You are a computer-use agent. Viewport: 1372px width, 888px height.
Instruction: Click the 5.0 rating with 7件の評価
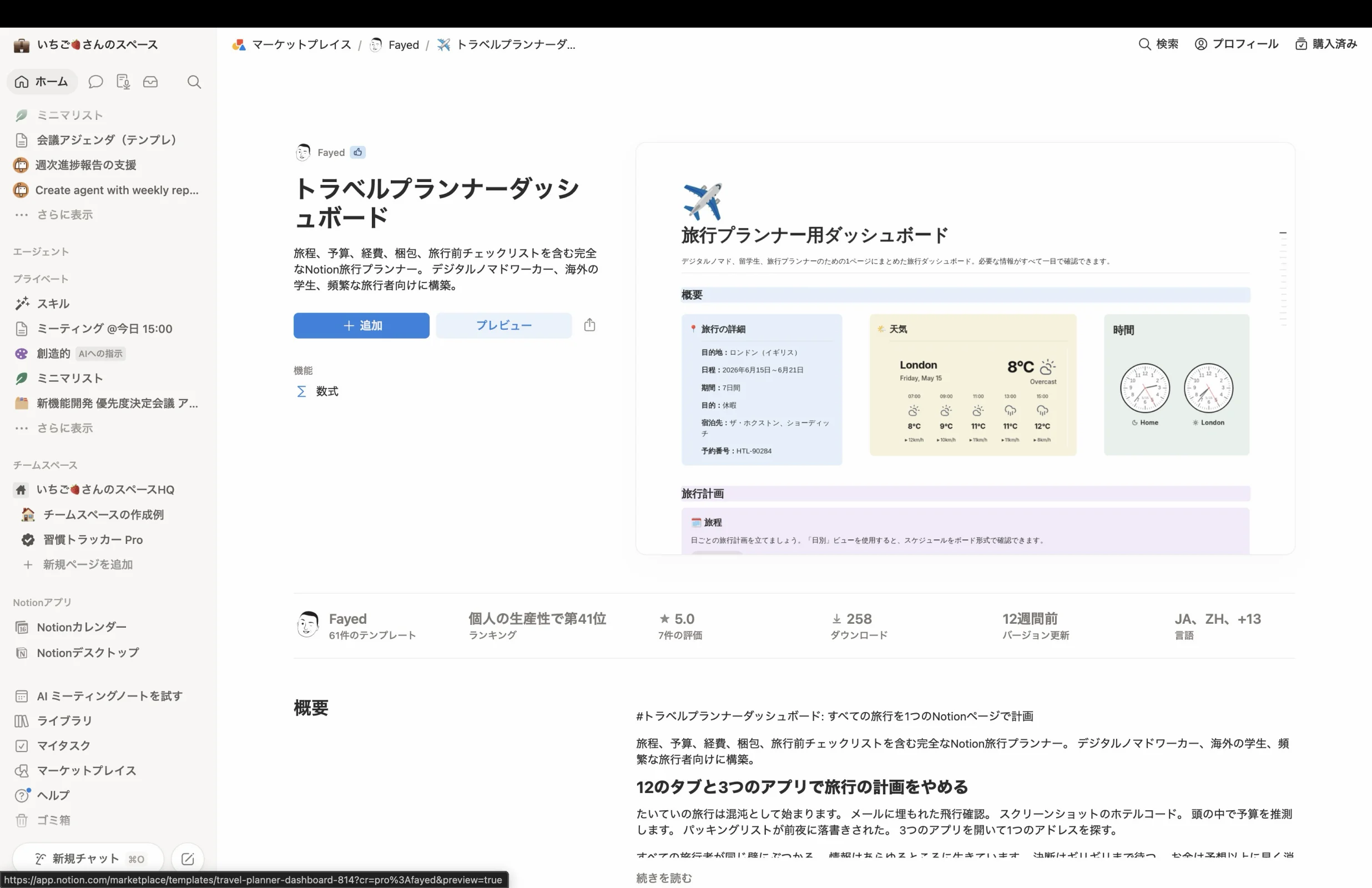(x=680, y=626)
